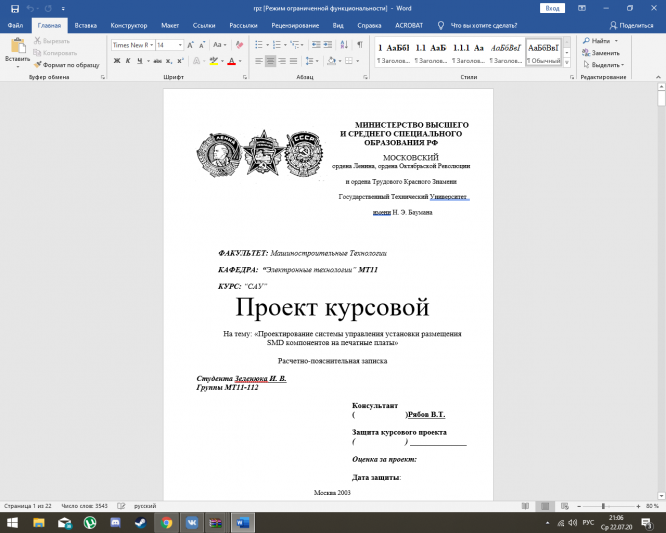Click the zoom slider in status bar

[x=602, y=506]
